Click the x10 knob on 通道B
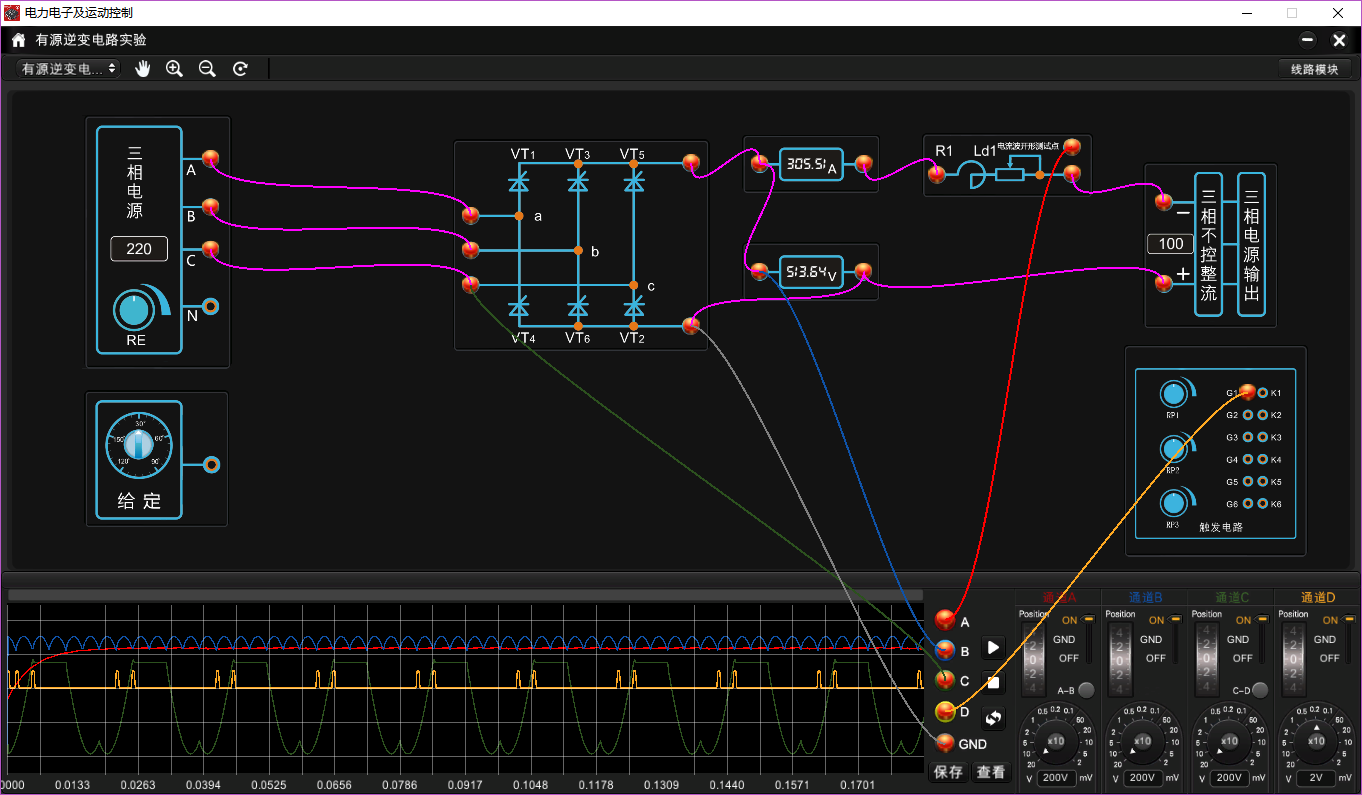Screen dimensions: 1362x795 [1143, 740]
